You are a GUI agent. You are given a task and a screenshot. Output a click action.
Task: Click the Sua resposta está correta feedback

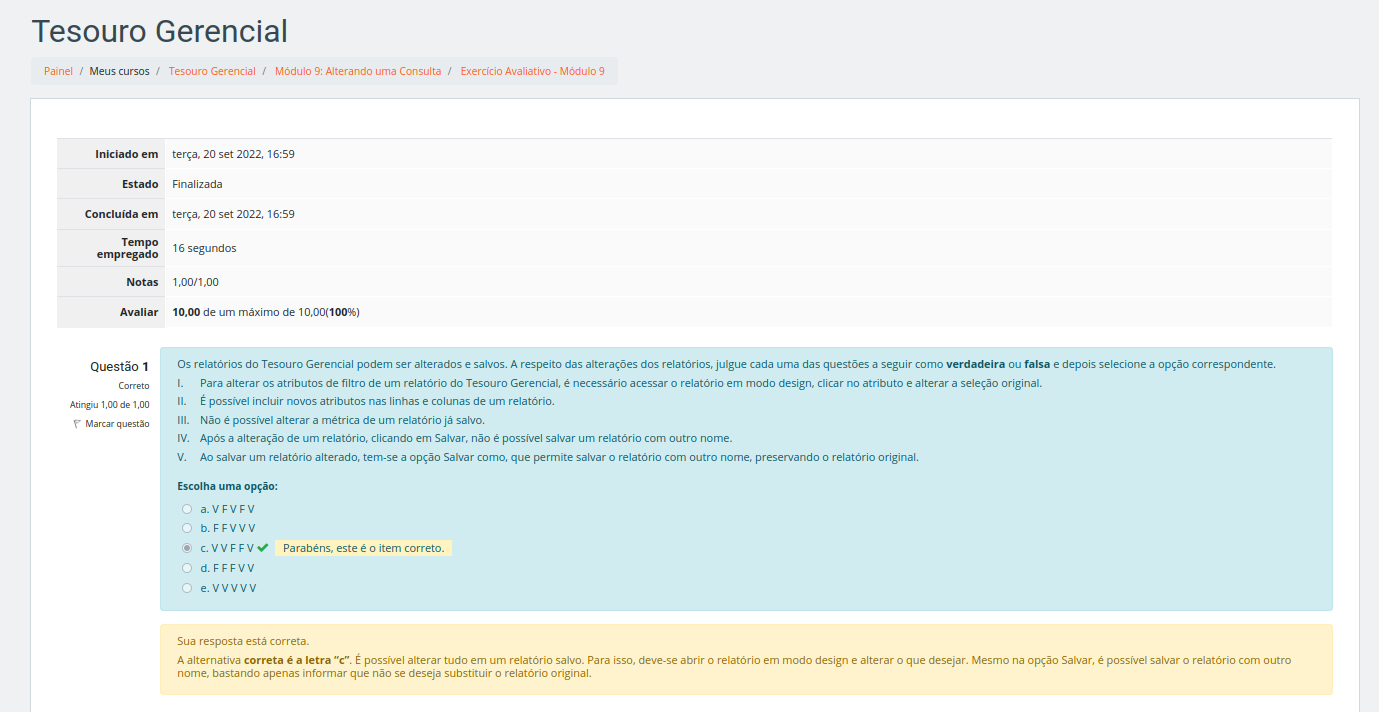coord(243,641)
